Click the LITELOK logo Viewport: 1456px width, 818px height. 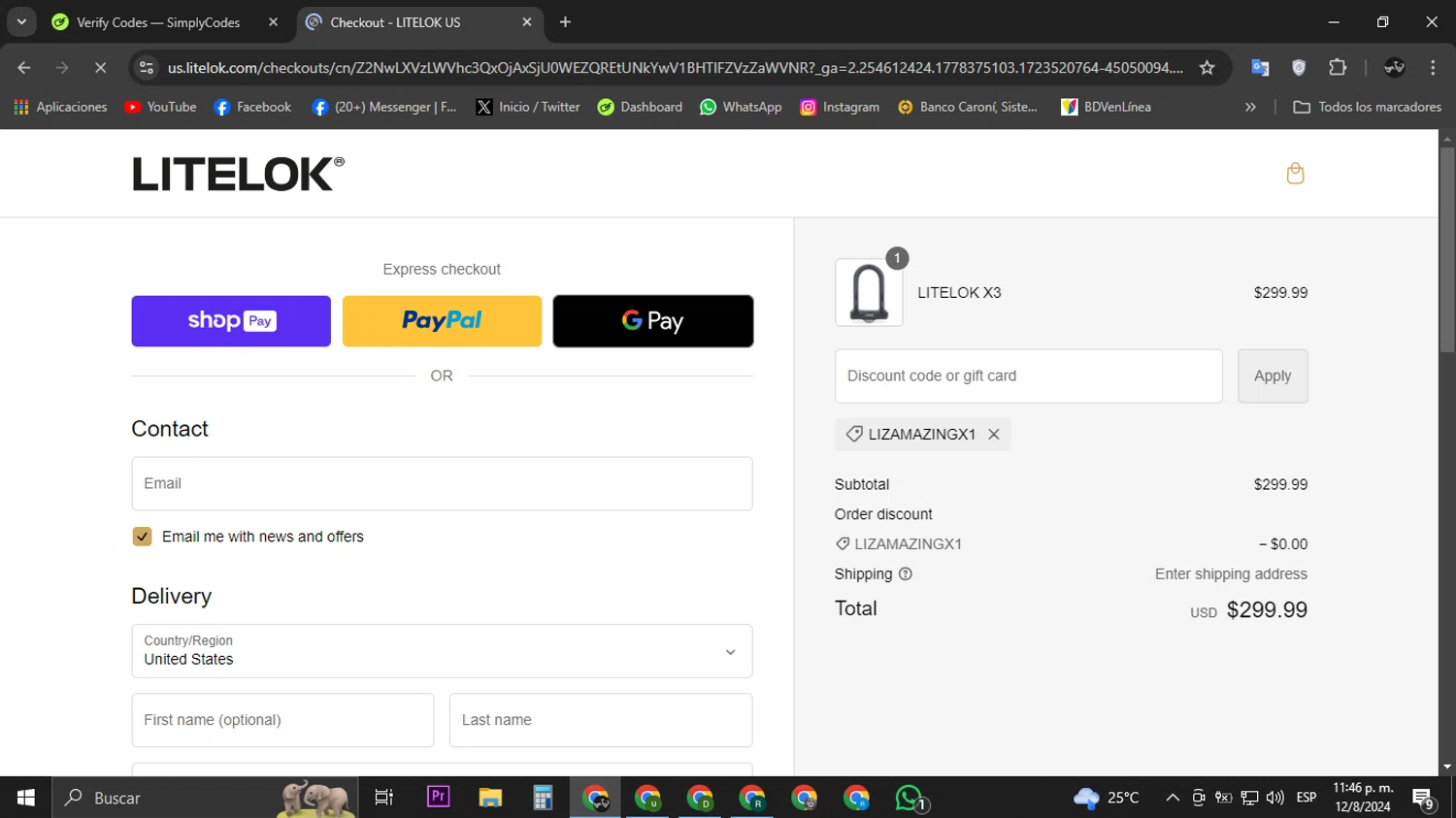[239, 174]
